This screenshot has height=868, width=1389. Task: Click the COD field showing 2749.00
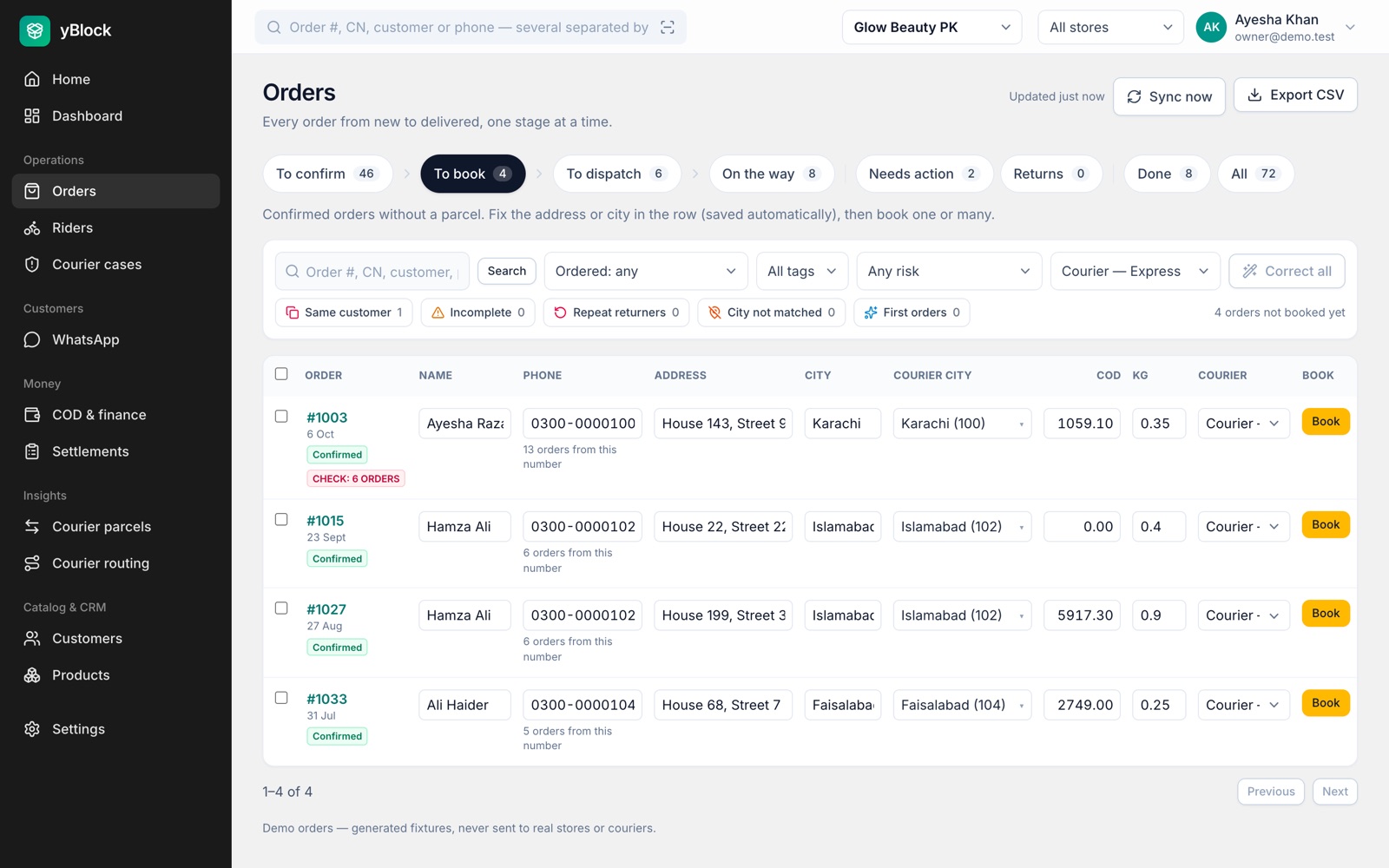click(1082, 705)
